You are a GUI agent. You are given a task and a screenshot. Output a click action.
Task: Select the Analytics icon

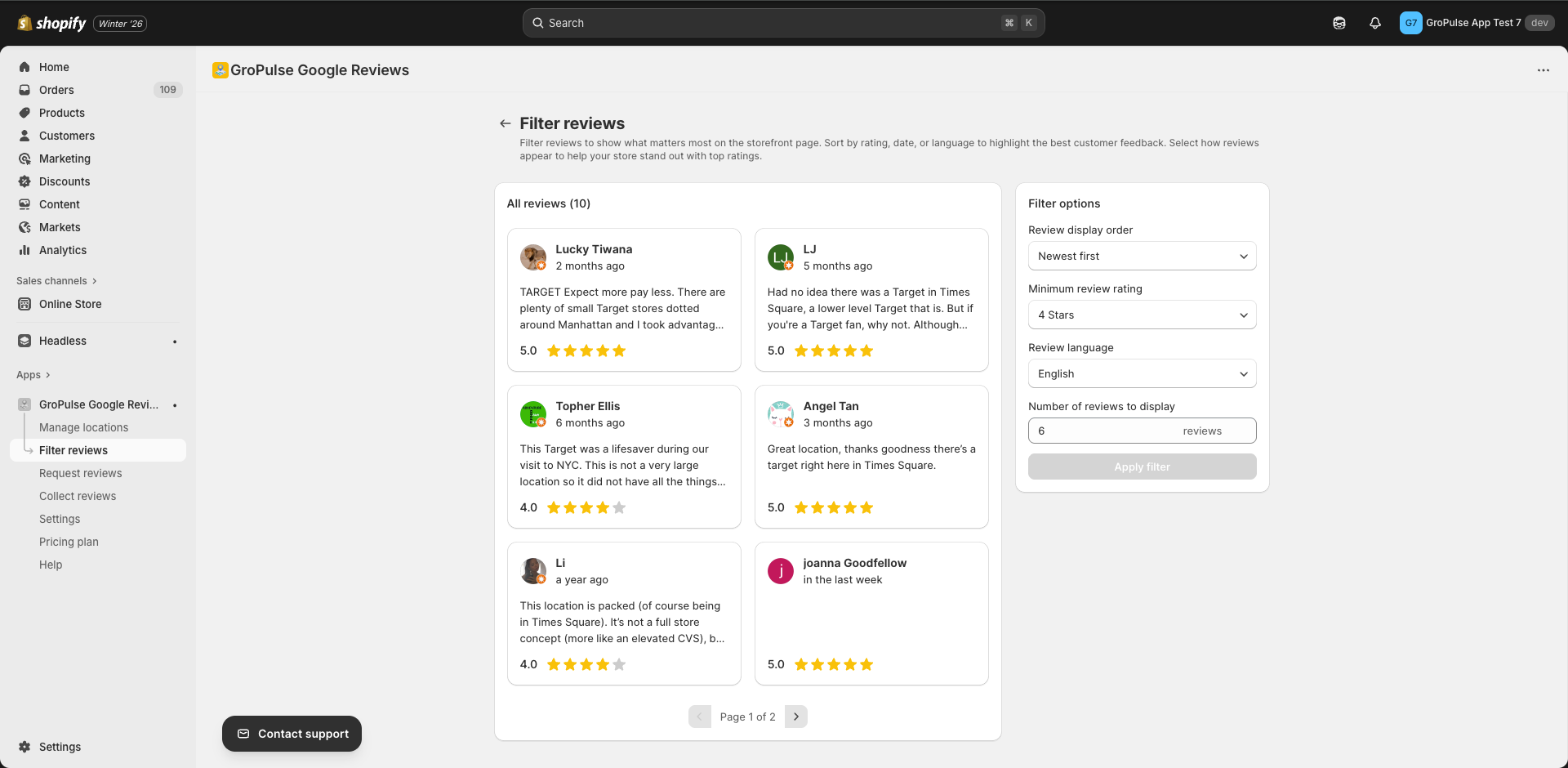tap(24, 250)
